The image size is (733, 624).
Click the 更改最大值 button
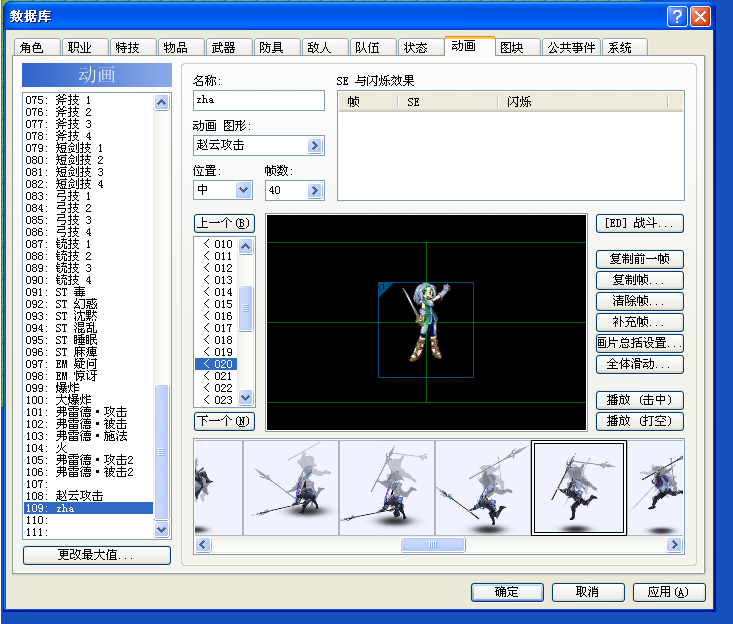coord(97,555)
